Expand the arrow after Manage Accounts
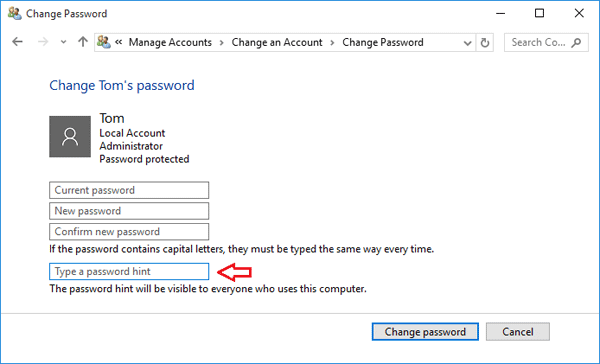 point(222,42)
